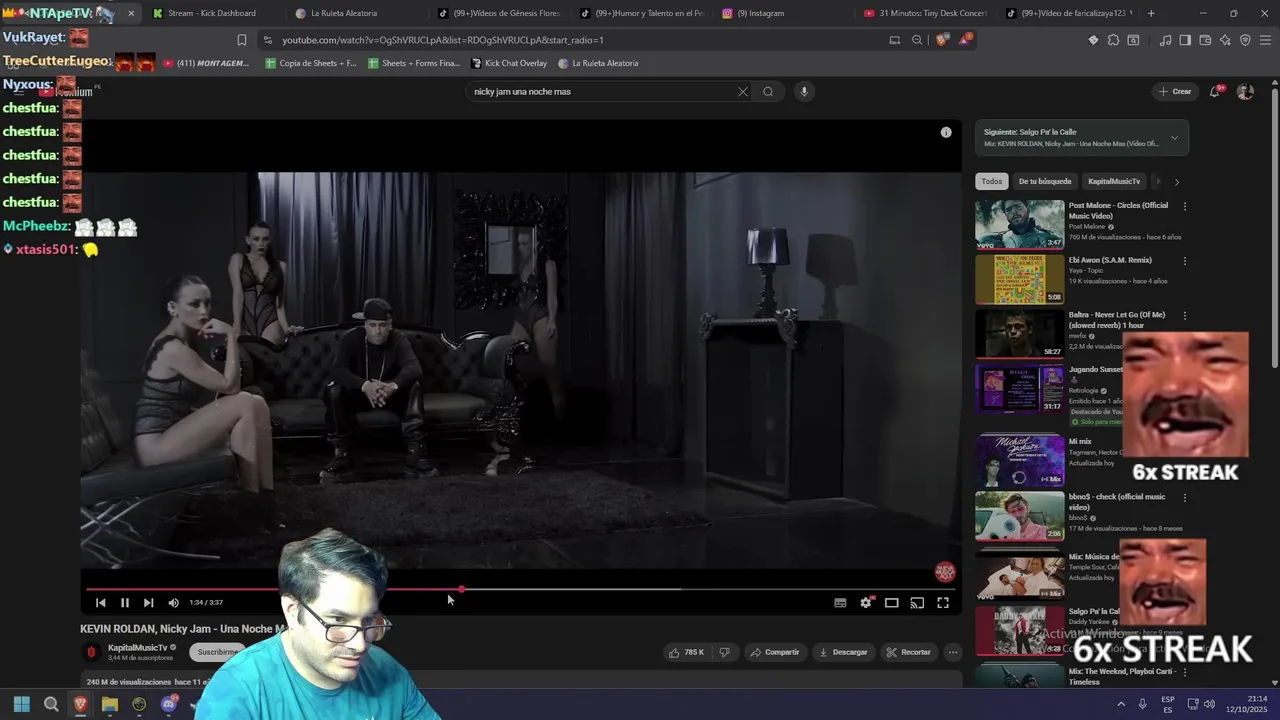Open options for Ebi Awon remix

[1185, 261]
